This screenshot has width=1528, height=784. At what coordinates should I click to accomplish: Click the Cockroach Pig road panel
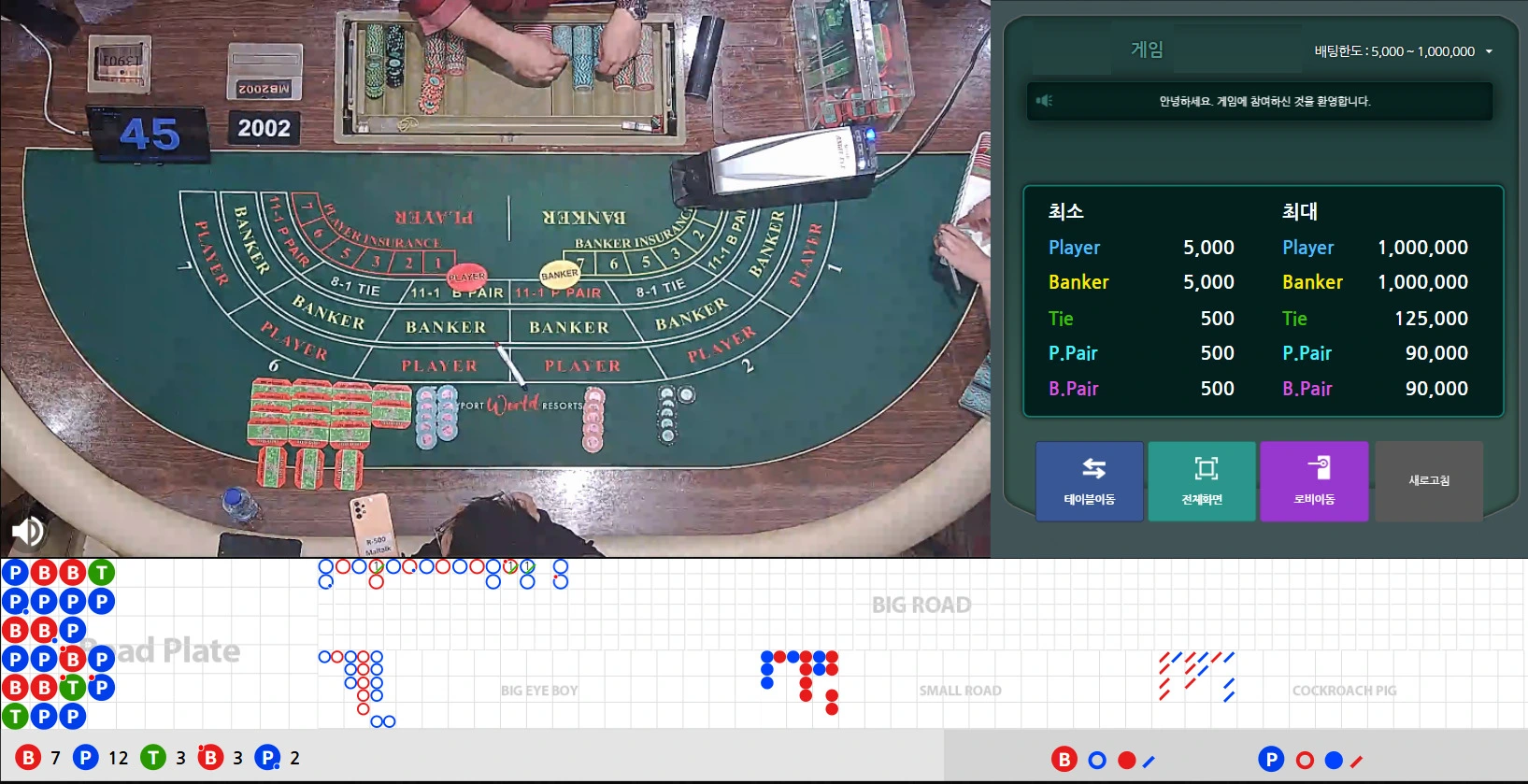(1344, 690)
